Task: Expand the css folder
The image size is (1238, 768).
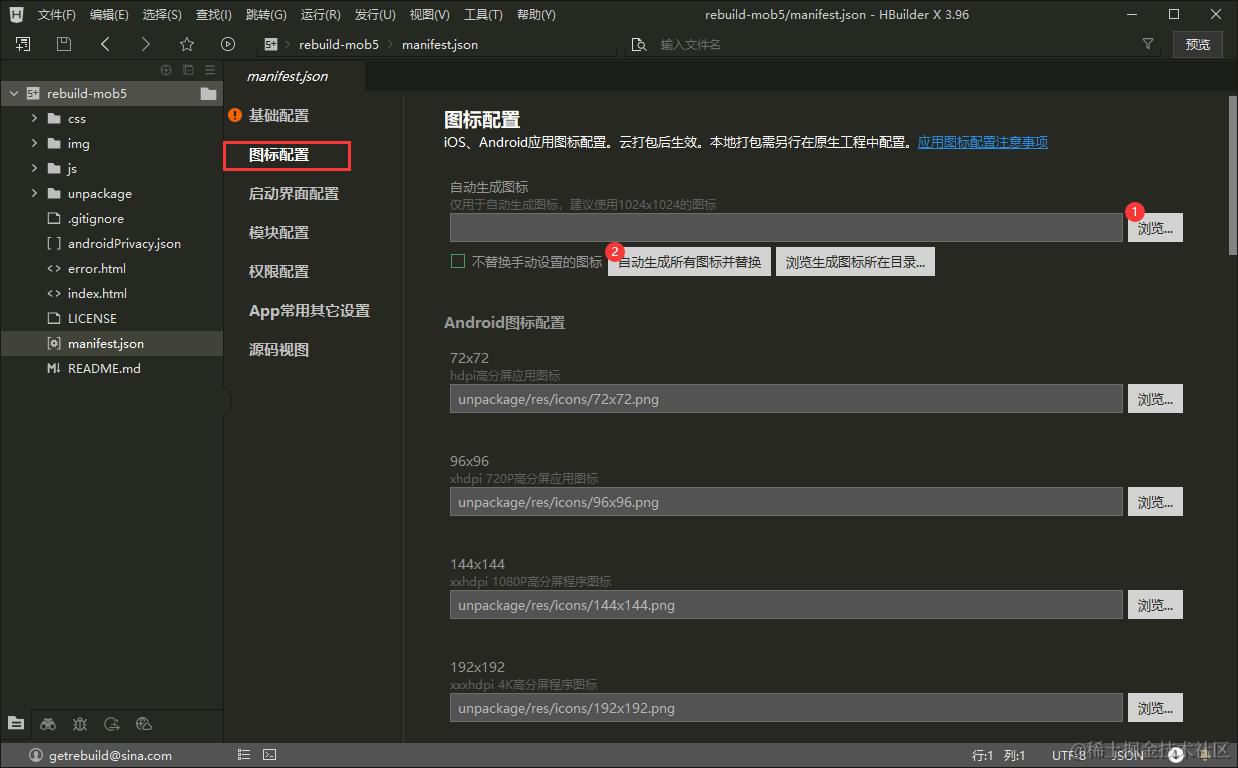Action: click(x=34, y=118)
